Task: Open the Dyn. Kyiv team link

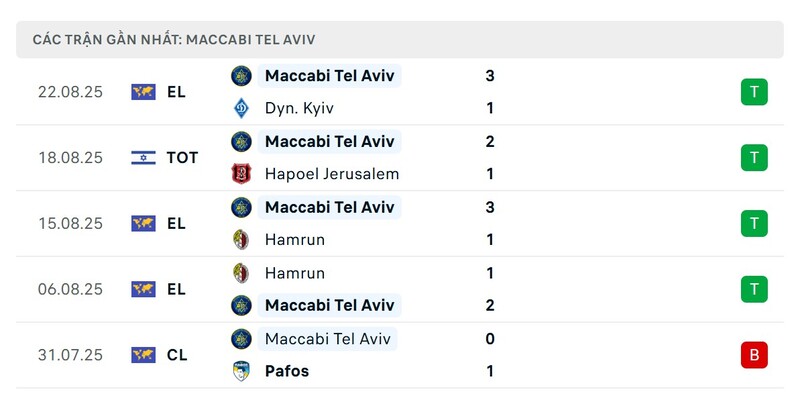Action: pos(299,108)
